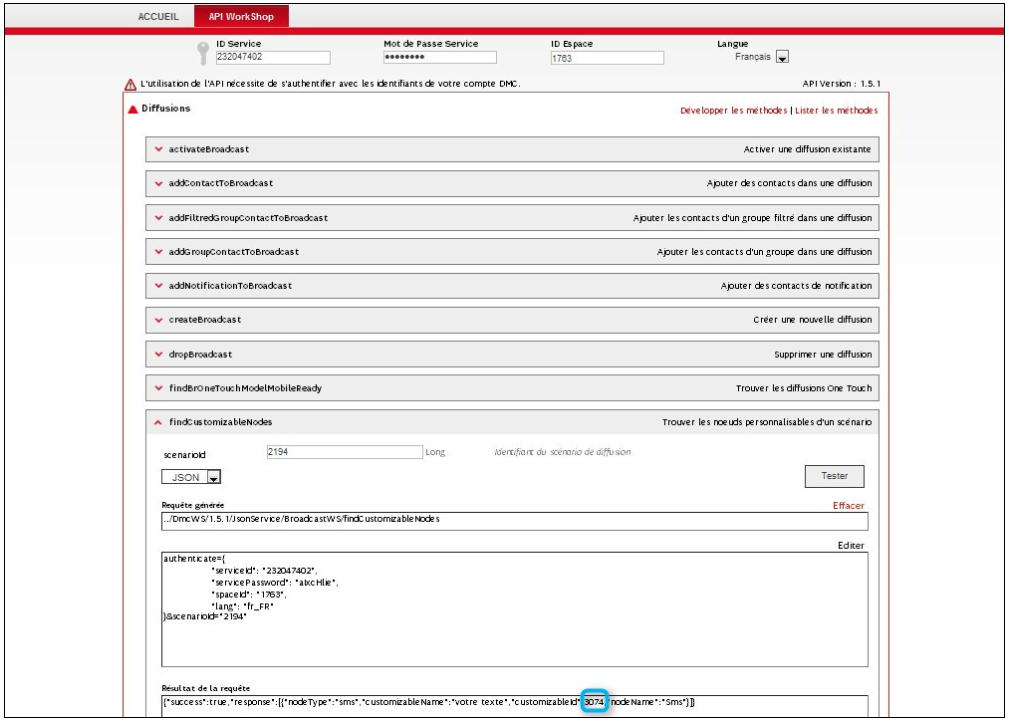
Task: Expand the addFiltredGroupContactToBroadcast chevron
Action: (158, 218)
